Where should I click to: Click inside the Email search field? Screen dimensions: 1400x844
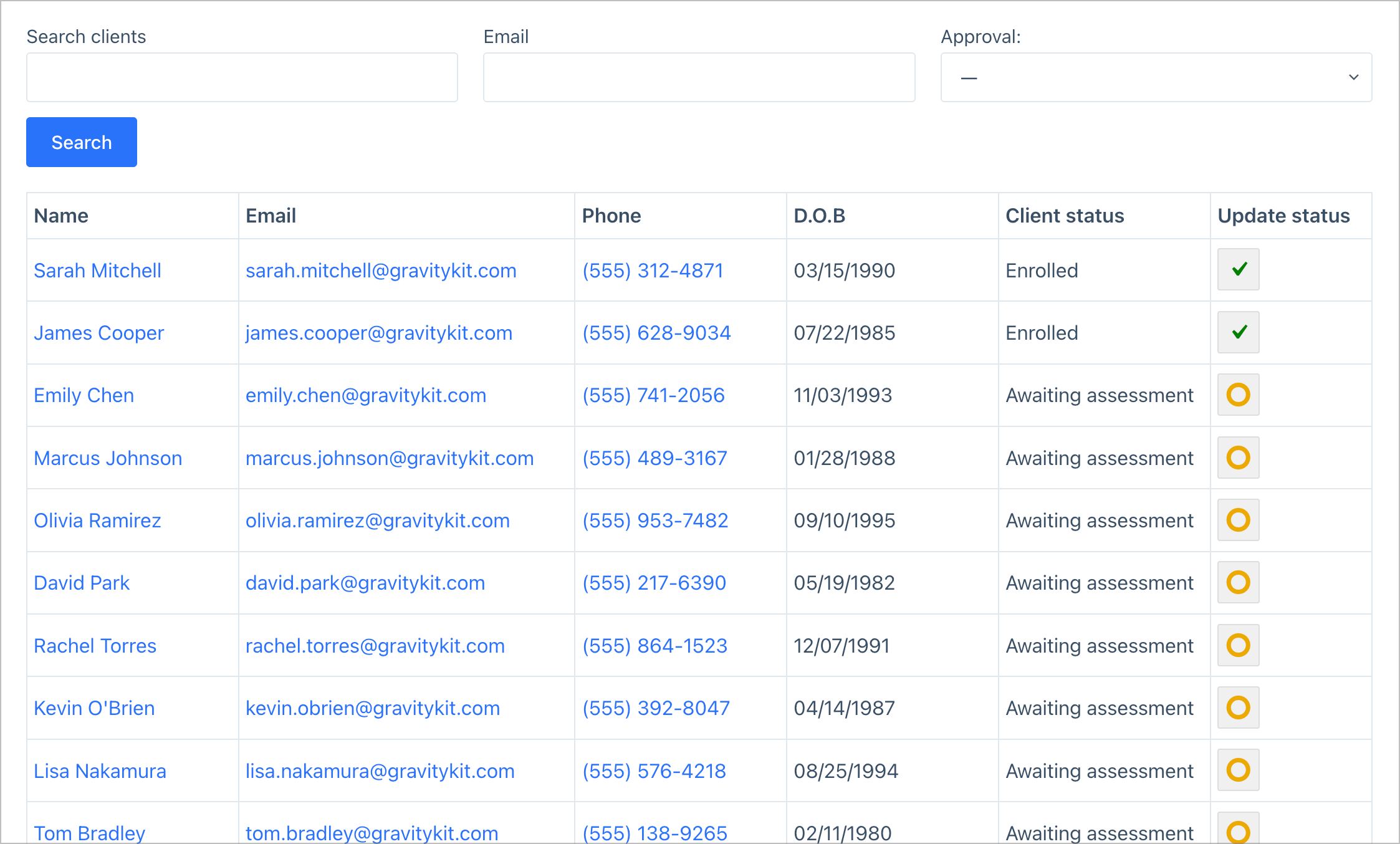(x=698, y=77)
